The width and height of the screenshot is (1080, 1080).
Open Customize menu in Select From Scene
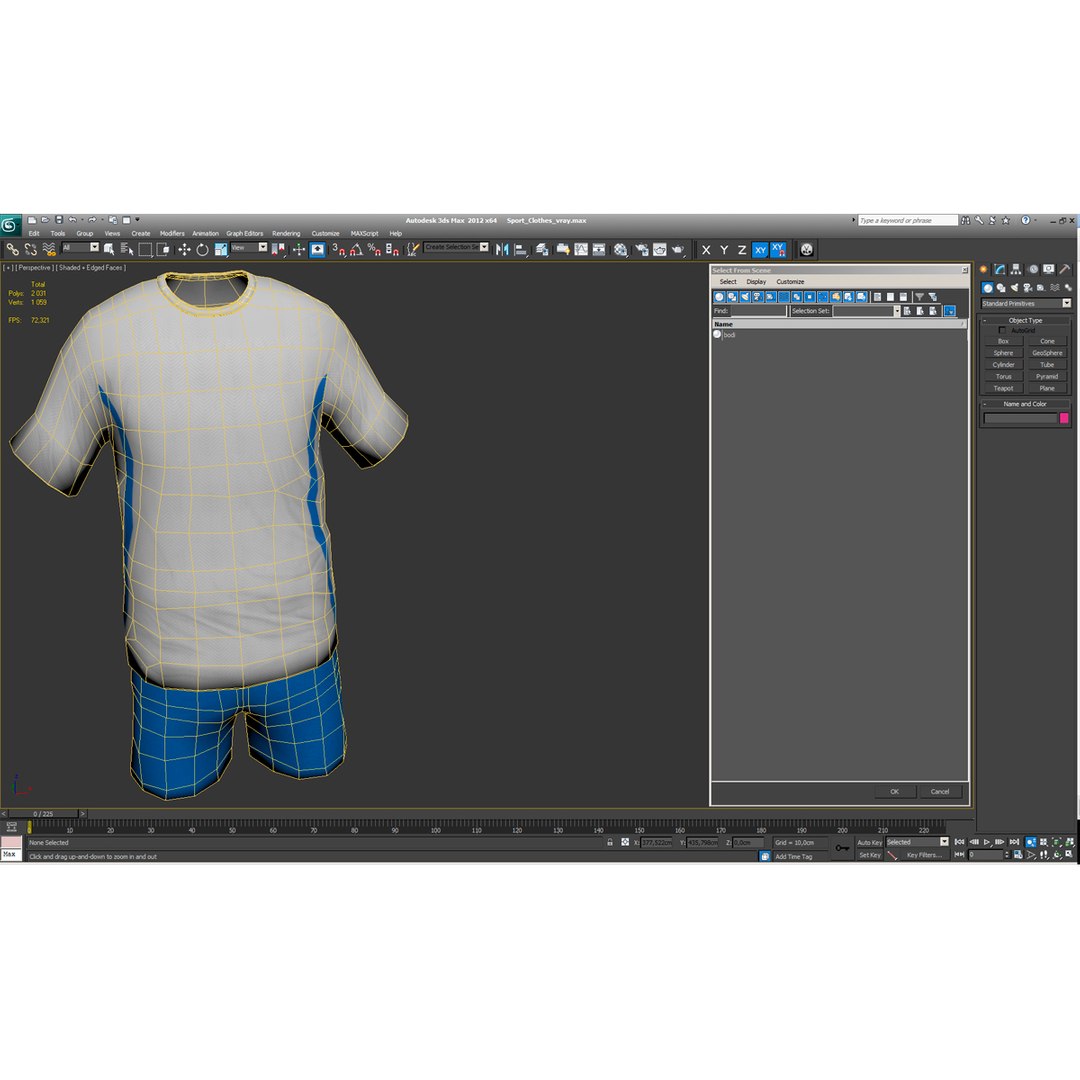pyautogui.click(x=790, y=282)
